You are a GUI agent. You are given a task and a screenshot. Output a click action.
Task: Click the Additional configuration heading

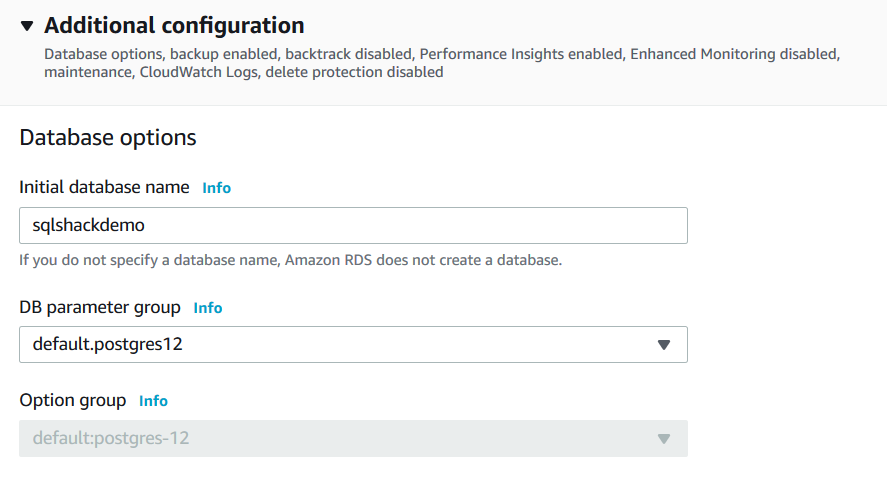point(174,26)
